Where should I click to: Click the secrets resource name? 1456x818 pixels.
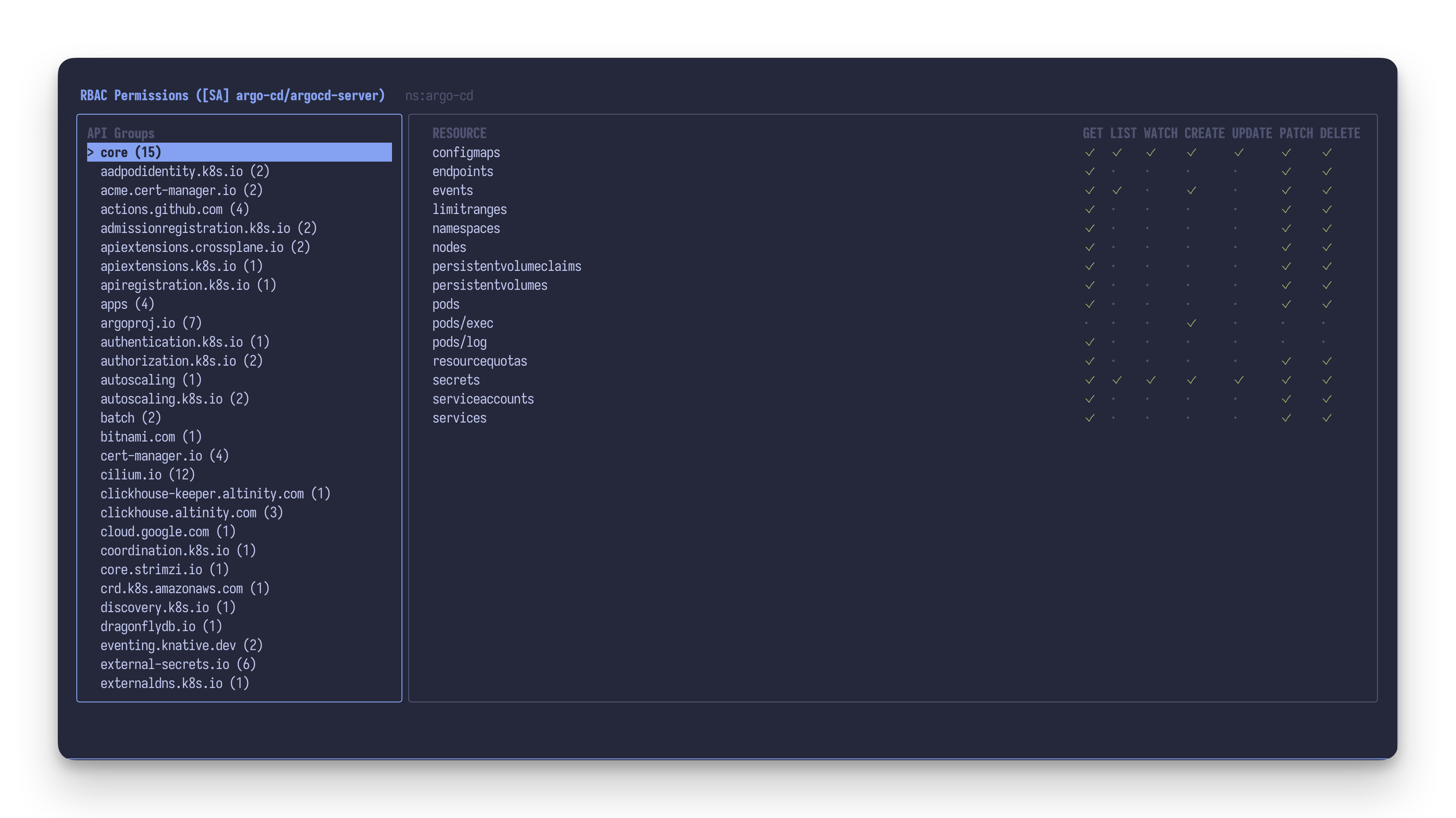[456, 380]
